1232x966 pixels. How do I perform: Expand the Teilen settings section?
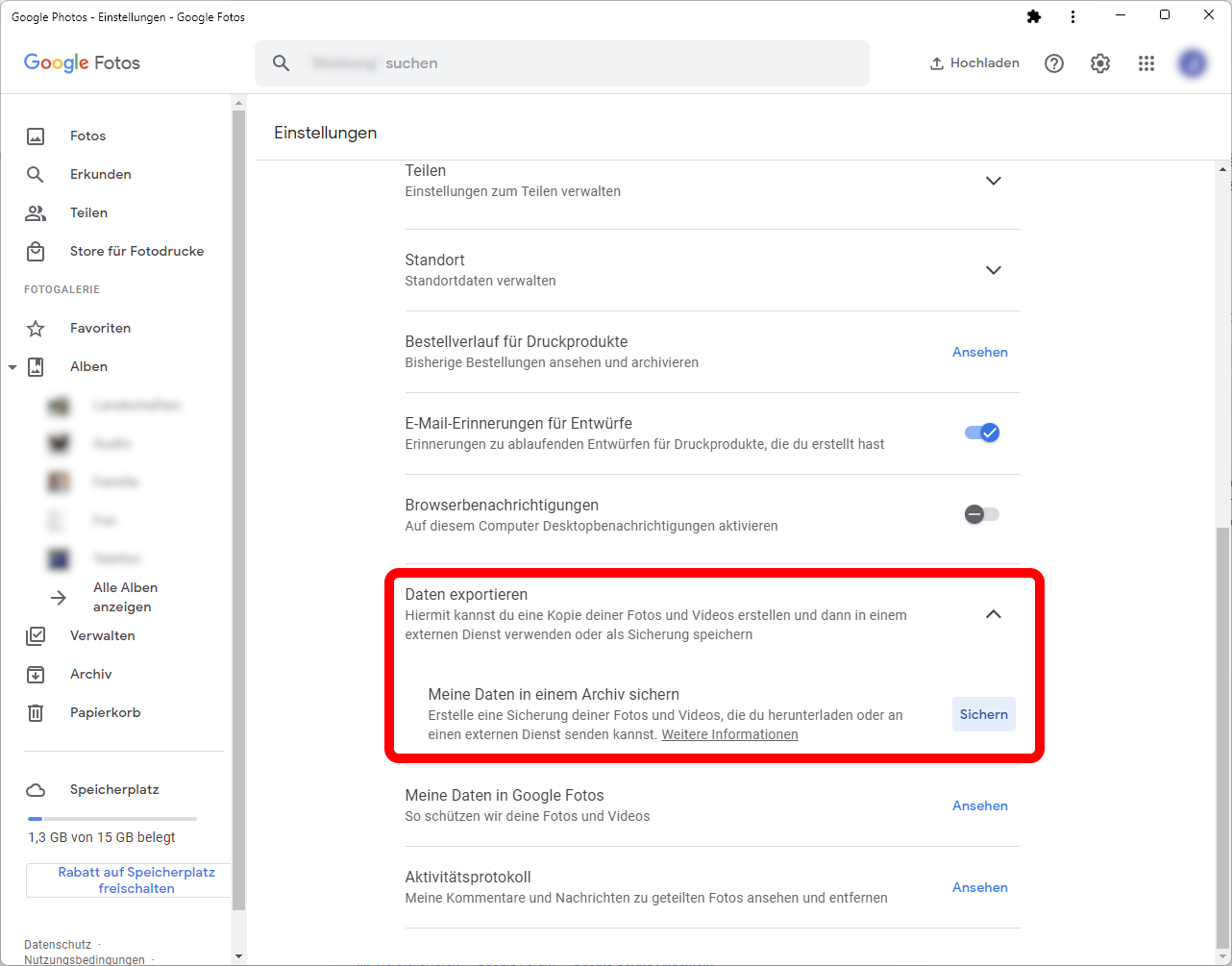pos(994,181)
